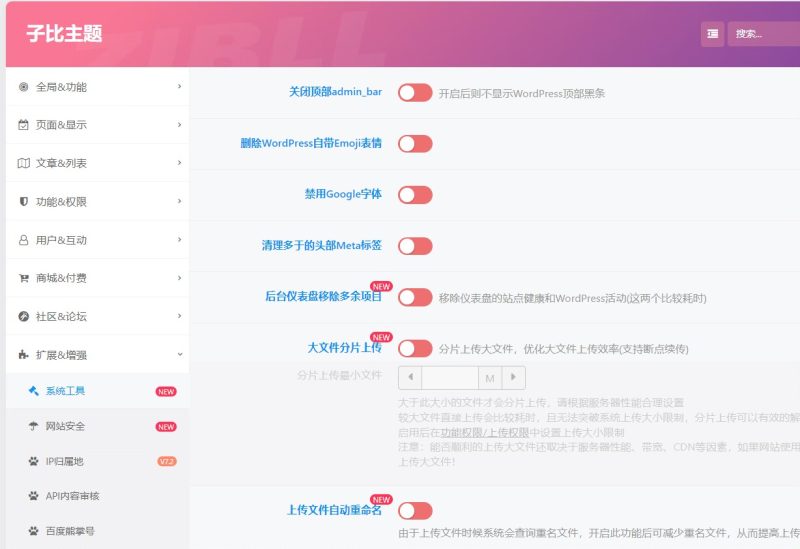The image size is (800, 549).
Task: Click 功能&权限 menu label
Action: [61, 202]
